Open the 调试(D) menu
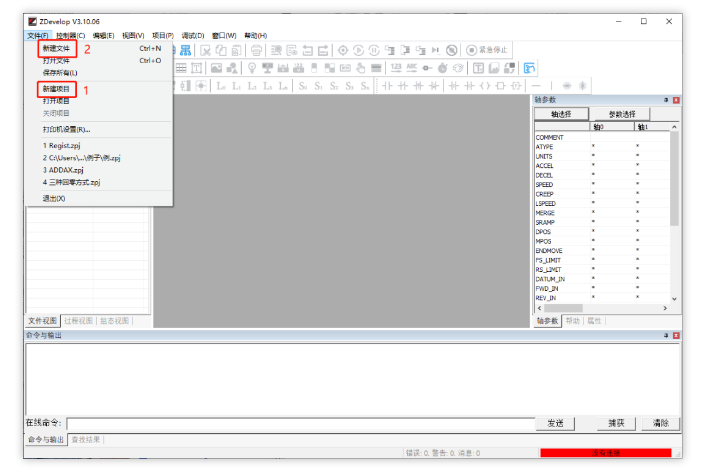The width and height of the screenshot is (701, 468). pyautogui.click(x=193, y=35)
